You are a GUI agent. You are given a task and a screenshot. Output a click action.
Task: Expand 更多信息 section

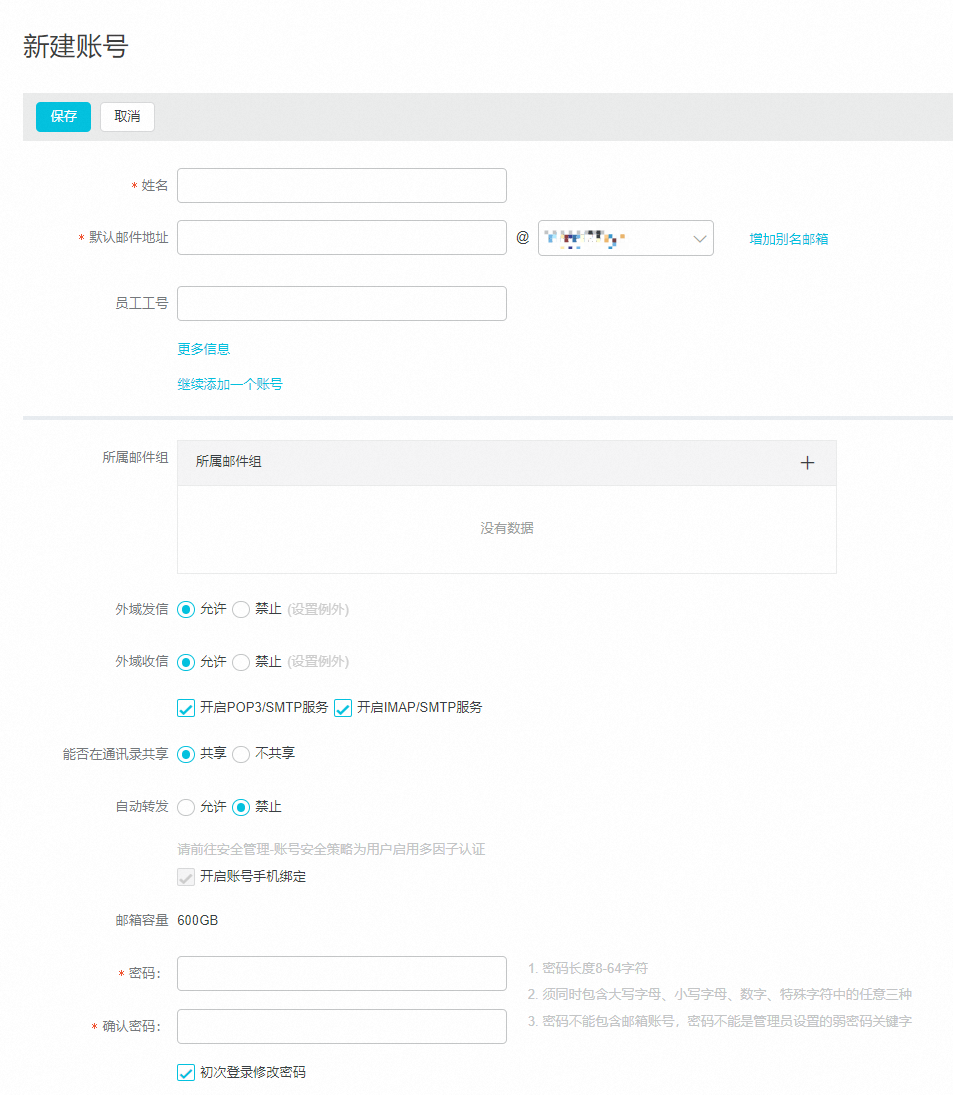click(204, 349)
